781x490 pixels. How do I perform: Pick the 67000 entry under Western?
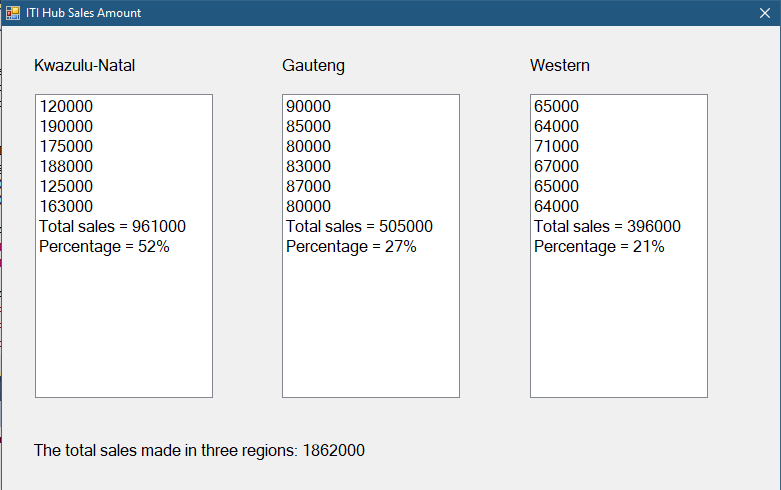click(557, 167)
